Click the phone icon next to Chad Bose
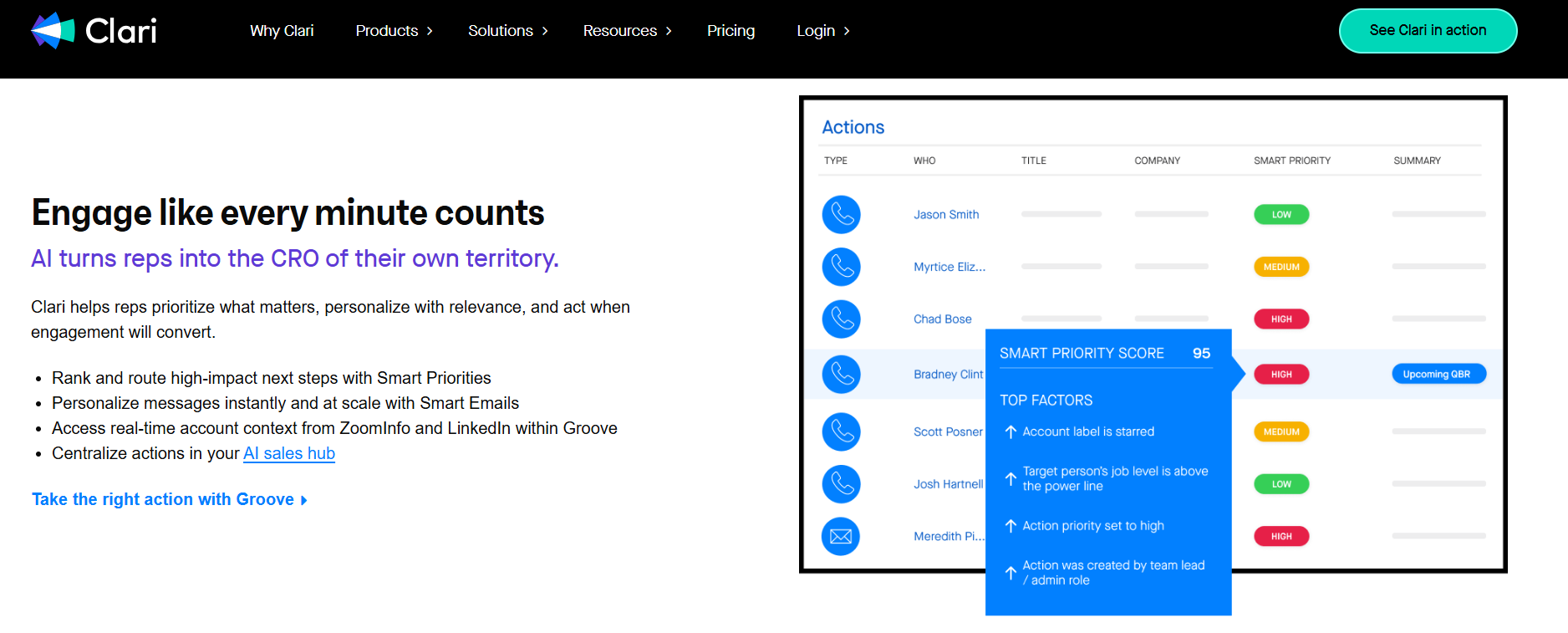1568x633 pixels. pyautogui.click(x=841, y=319)
